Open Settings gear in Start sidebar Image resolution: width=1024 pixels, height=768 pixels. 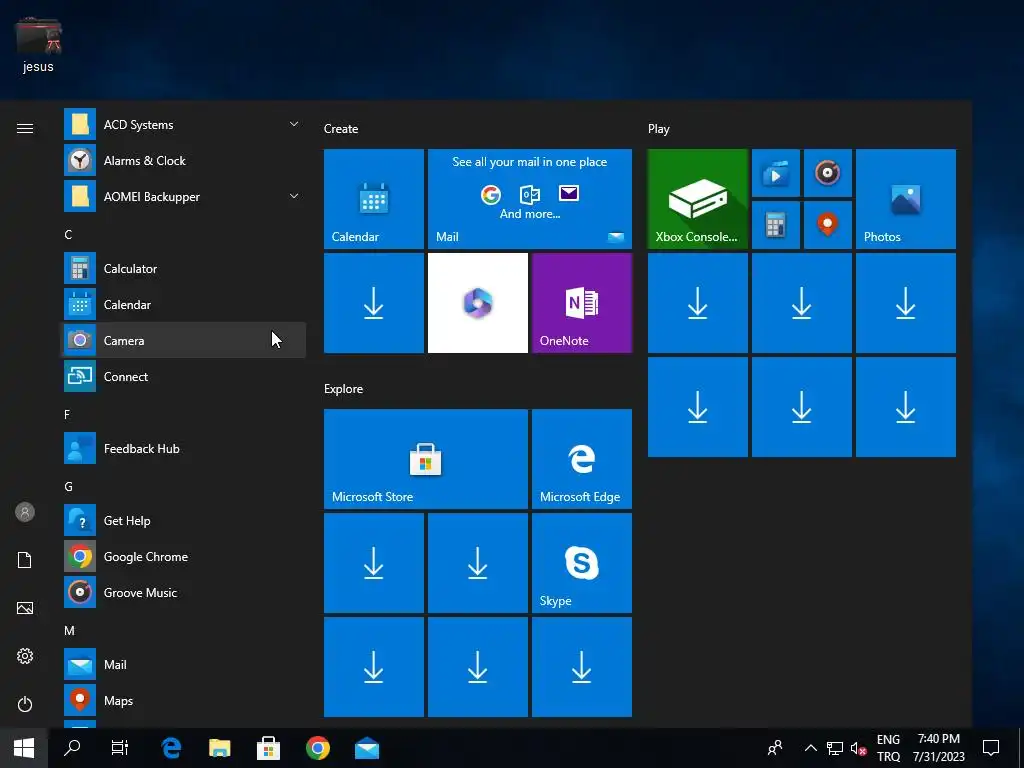25,656
